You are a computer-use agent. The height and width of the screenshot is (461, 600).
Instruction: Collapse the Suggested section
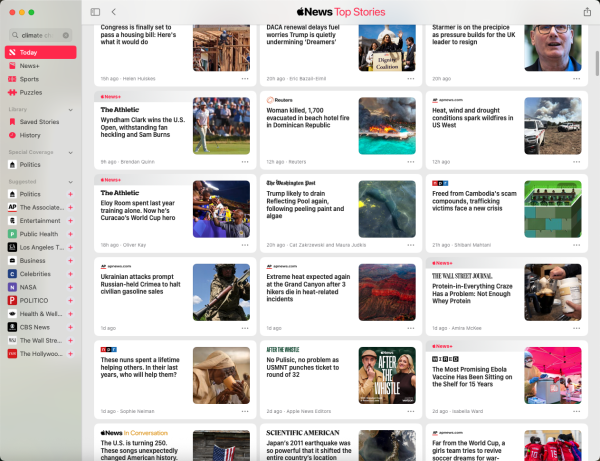[70, 182]
